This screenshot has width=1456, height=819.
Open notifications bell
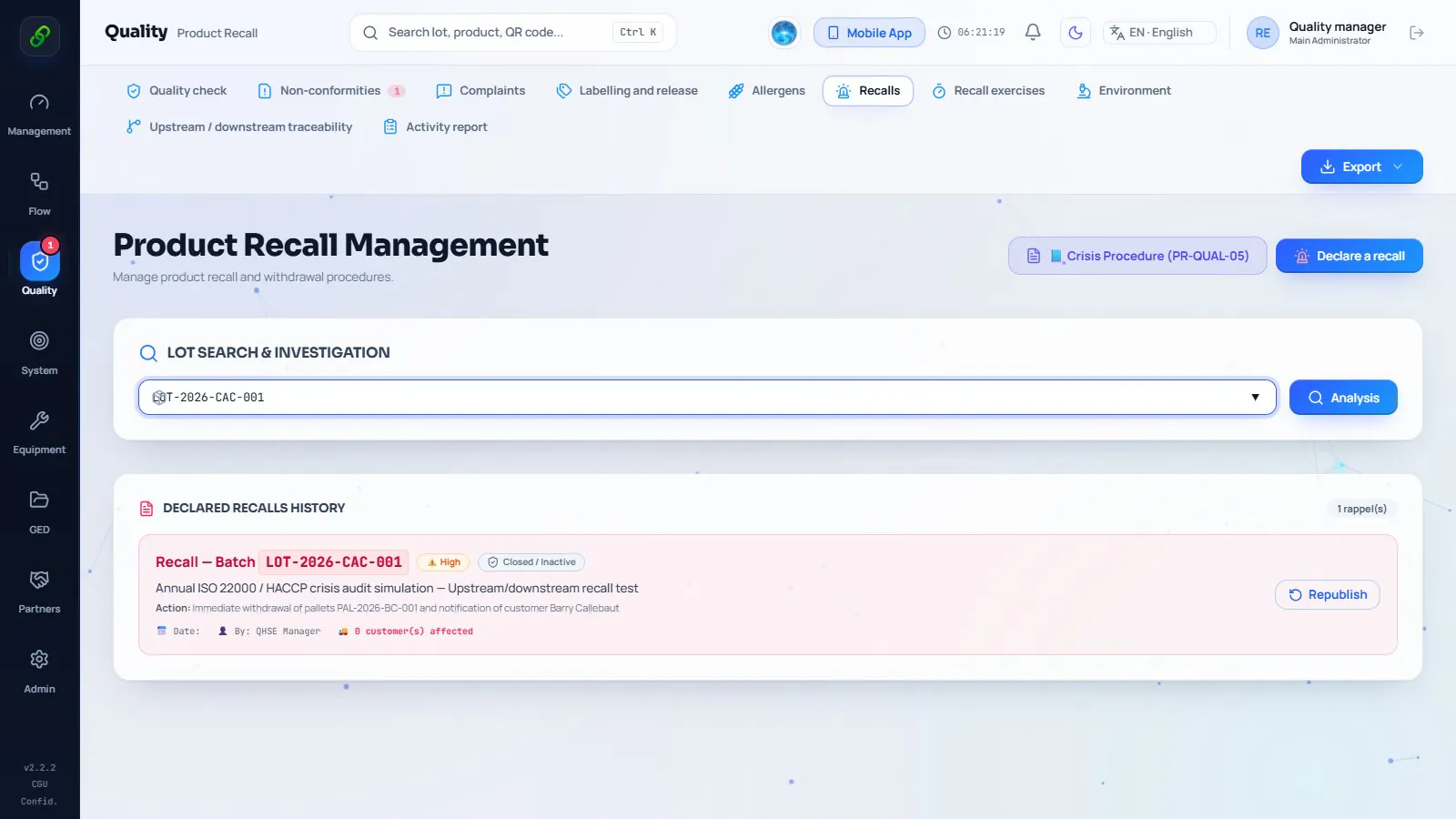[1033, 33]
